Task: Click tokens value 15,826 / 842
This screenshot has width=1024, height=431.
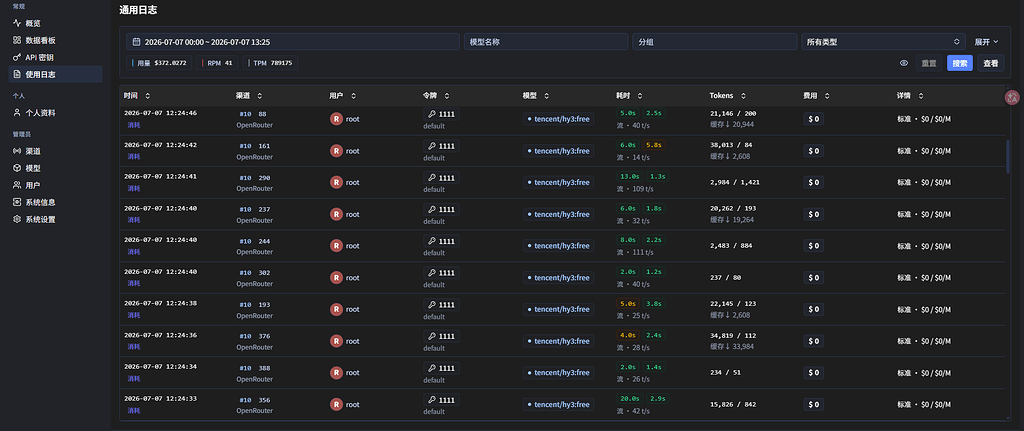Action: coord(733,404)
